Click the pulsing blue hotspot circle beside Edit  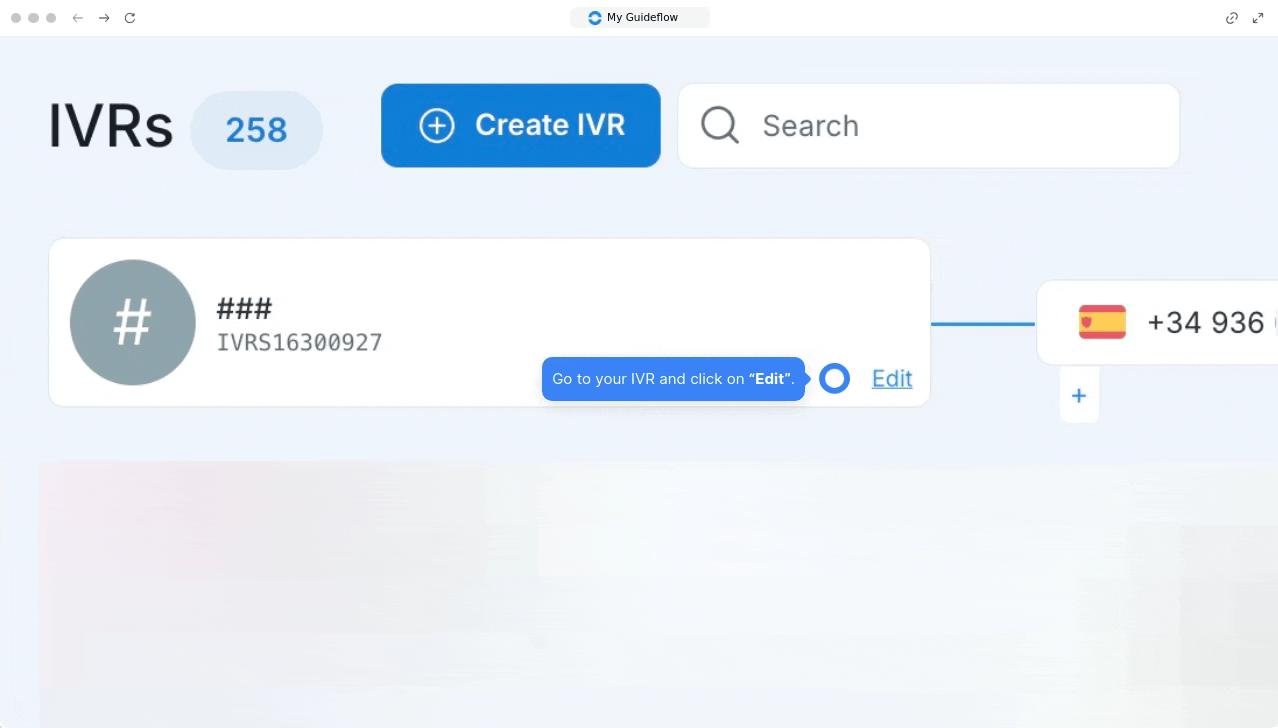click(834, 379)
